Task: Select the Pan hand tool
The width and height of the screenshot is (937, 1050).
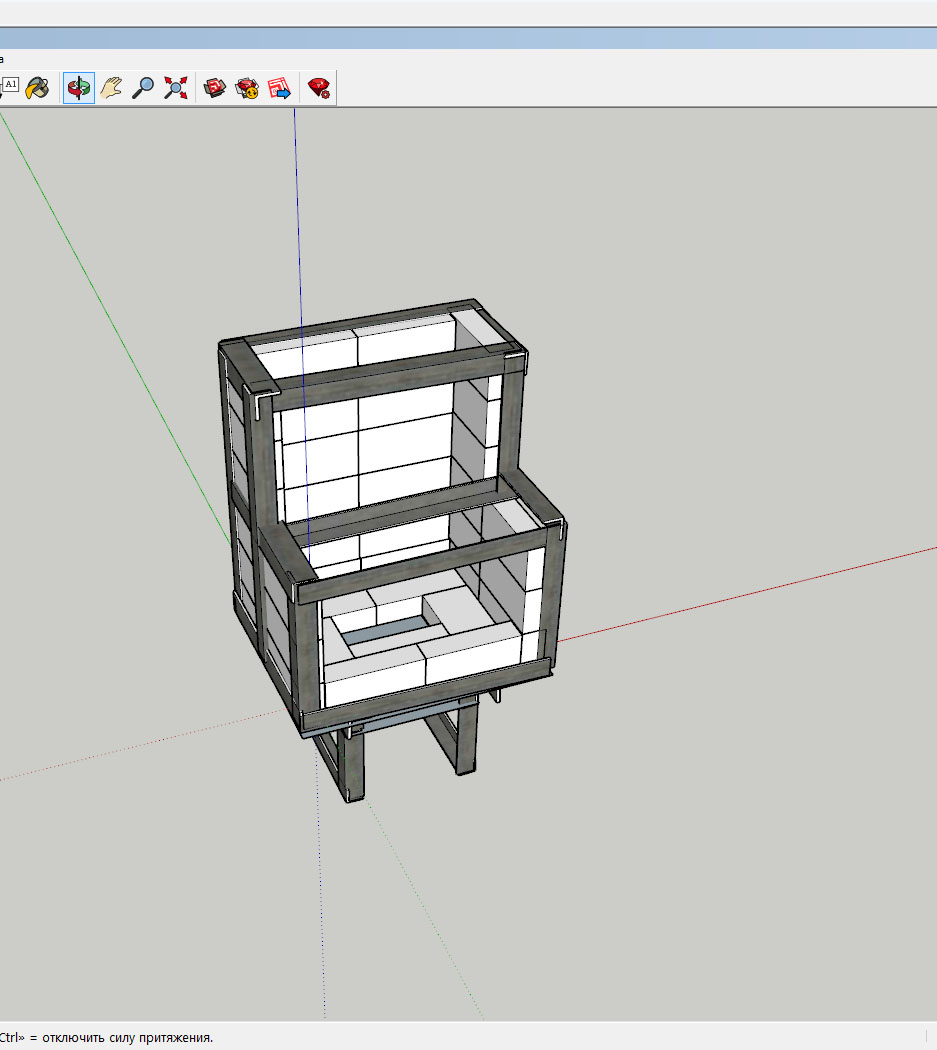Action: click(x=111, y=88)
